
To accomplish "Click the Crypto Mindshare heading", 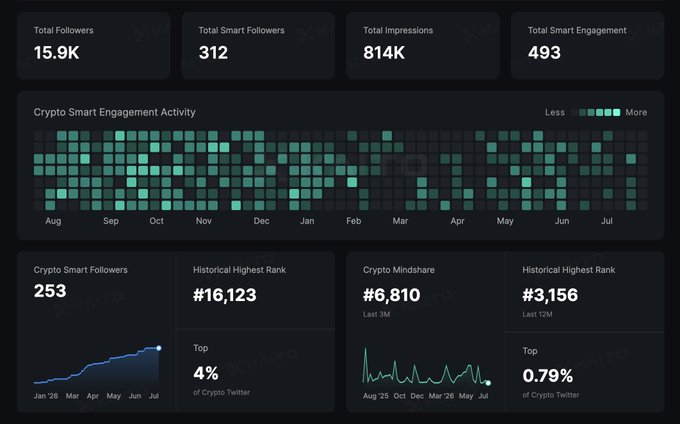I will click(399, 270).
